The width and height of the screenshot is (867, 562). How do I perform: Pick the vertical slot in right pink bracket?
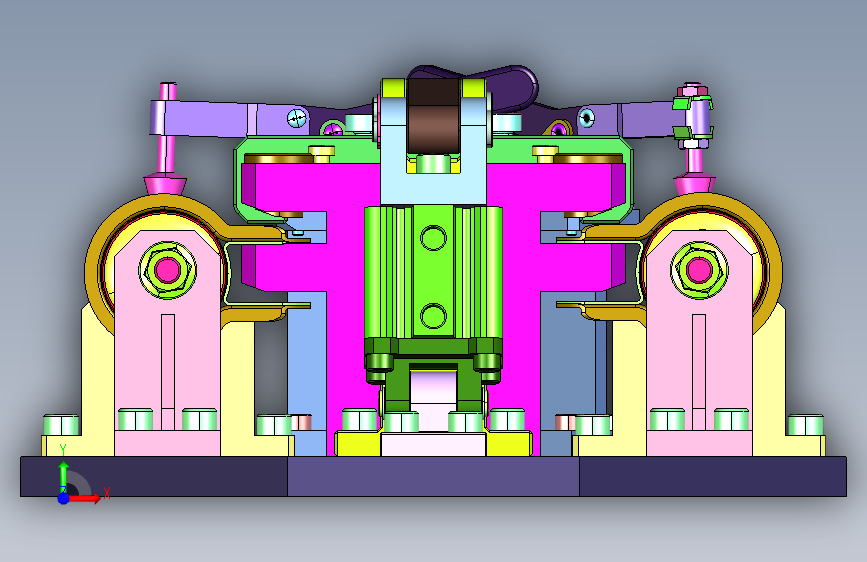[x=699, y=372]
